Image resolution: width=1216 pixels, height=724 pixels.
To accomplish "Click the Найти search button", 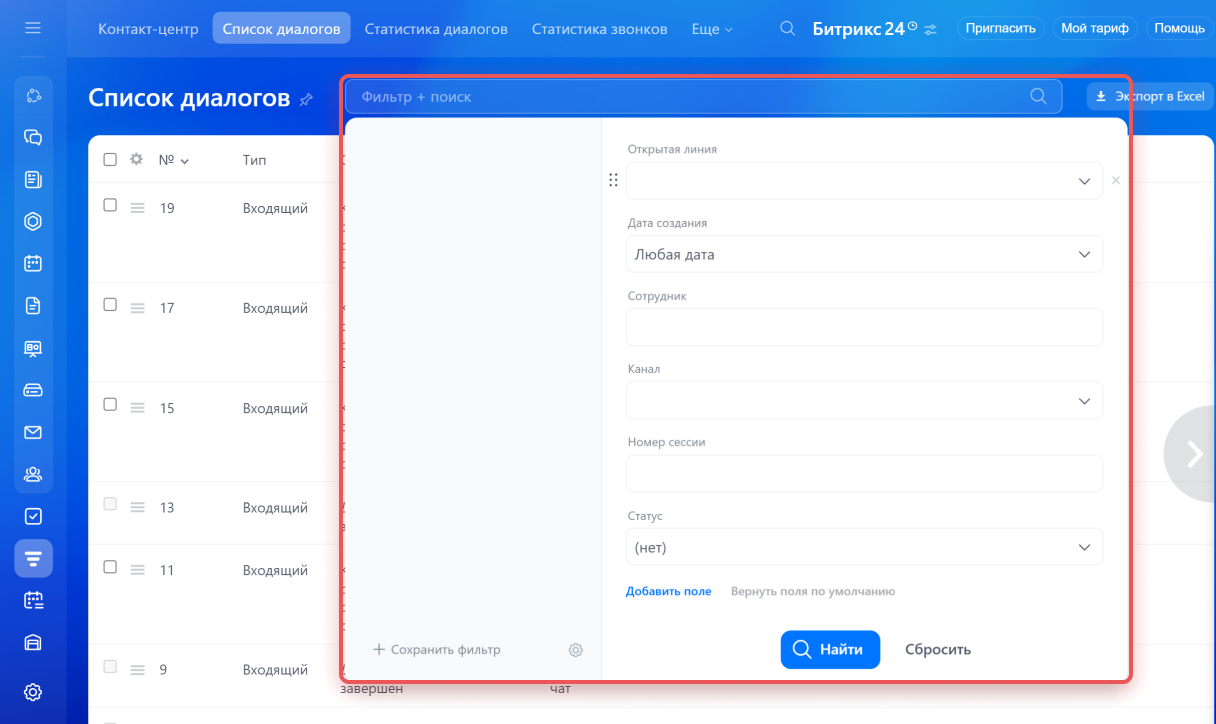I will click(x=830, y=649).
